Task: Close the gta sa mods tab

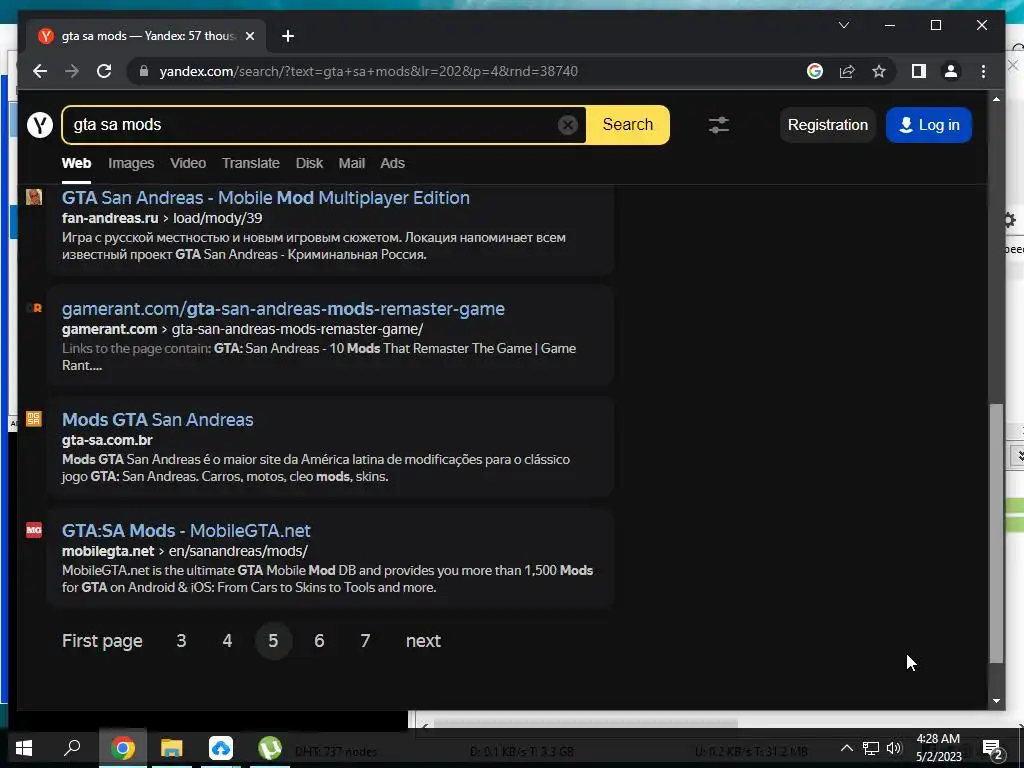Action: coord(249,36)
